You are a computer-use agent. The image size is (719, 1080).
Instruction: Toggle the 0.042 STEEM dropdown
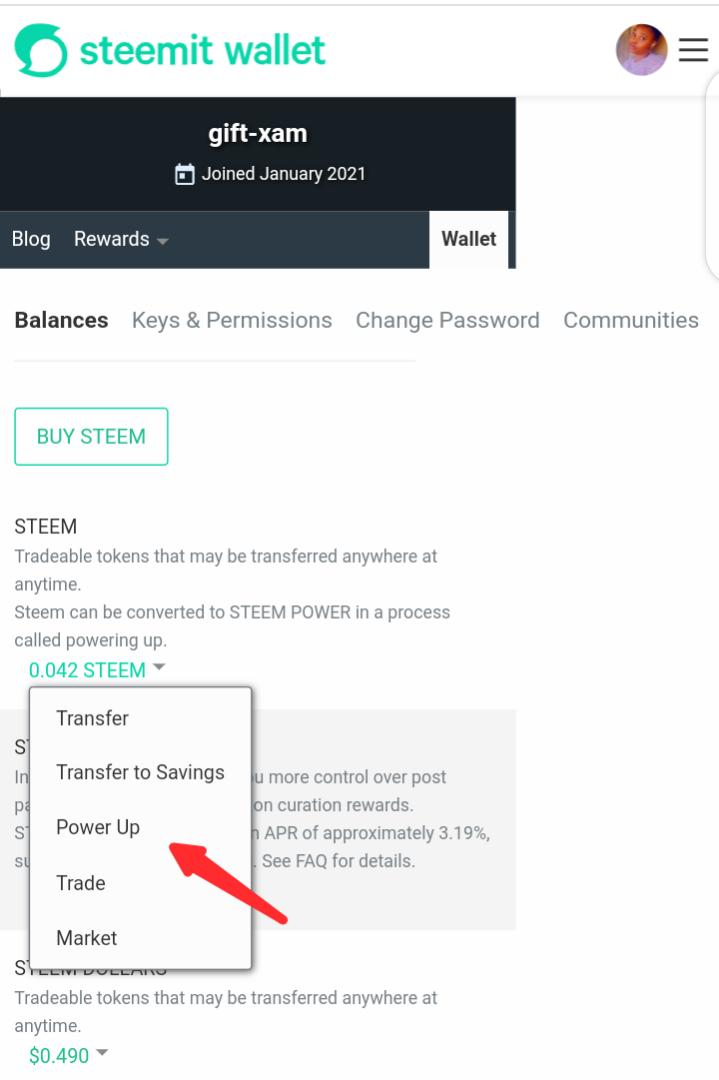point(96,670)
